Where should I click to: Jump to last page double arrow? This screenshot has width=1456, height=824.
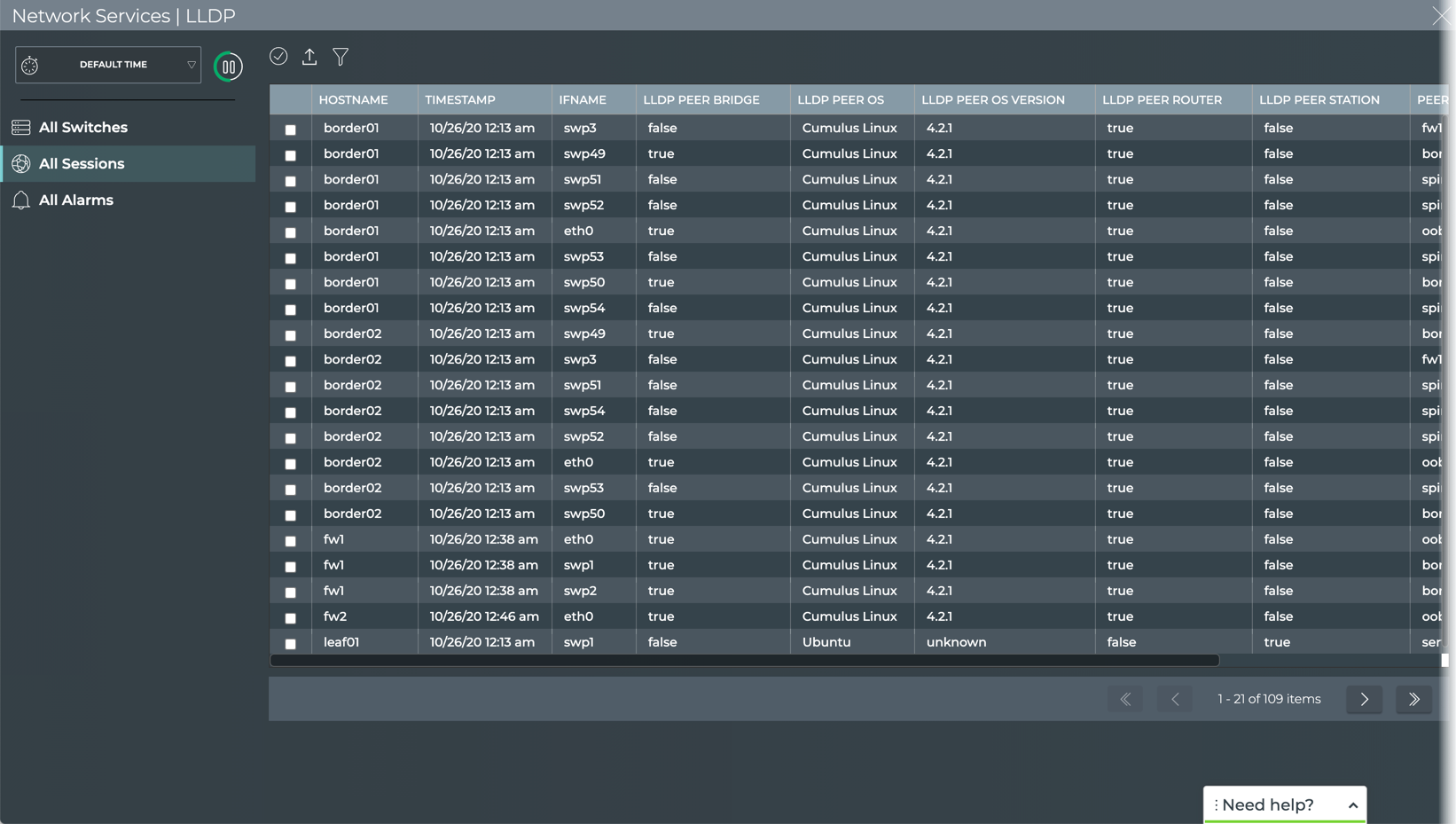click(1413, 699)
